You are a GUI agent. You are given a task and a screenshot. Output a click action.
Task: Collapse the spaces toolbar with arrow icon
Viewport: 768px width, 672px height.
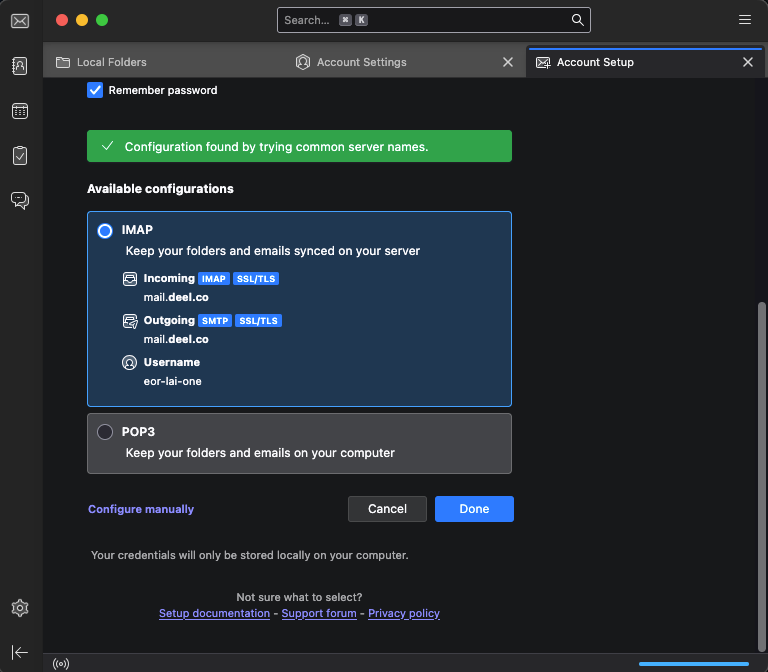pyautogui.click(x=19, y=652)
